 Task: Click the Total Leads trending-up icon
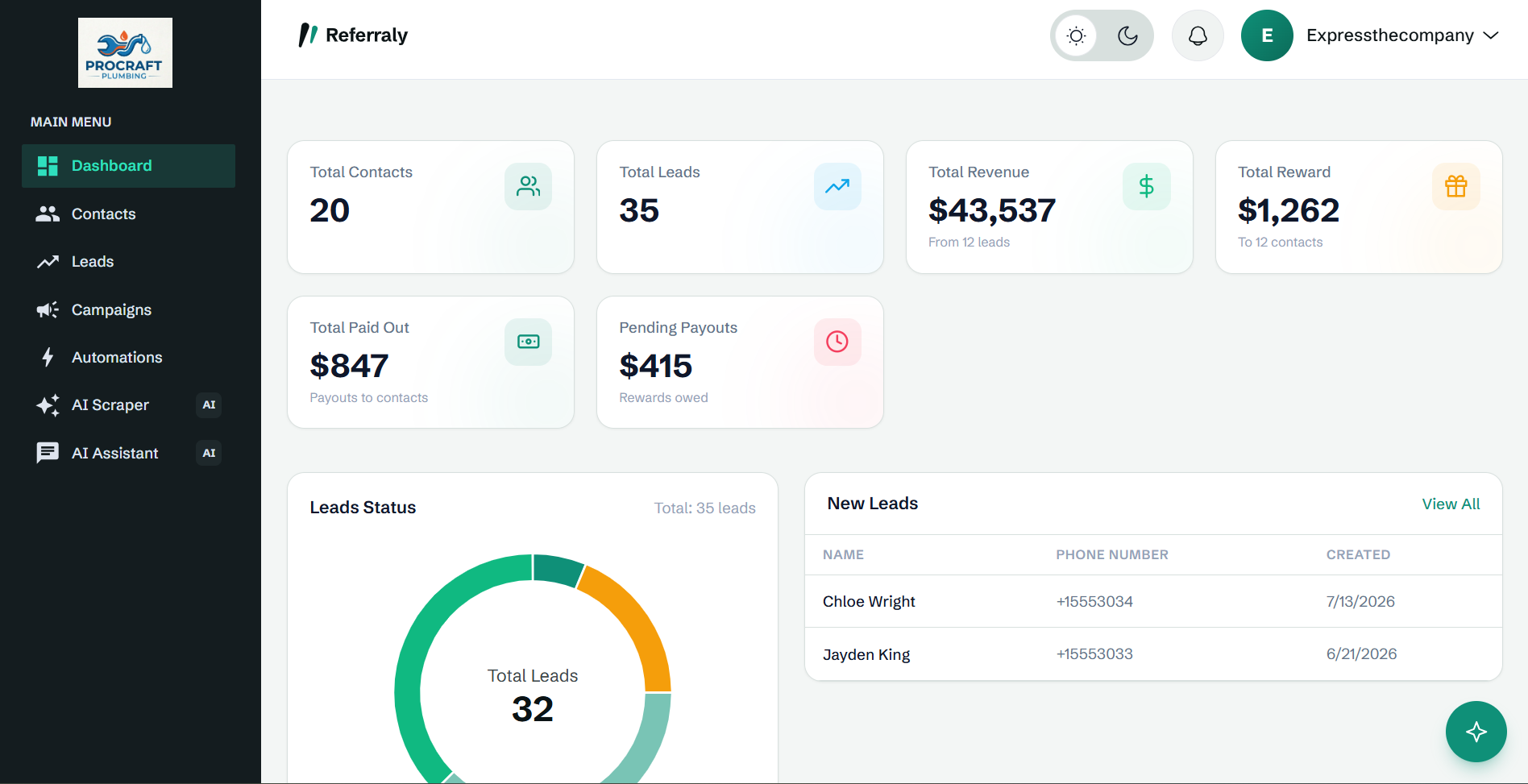point(837,187)
